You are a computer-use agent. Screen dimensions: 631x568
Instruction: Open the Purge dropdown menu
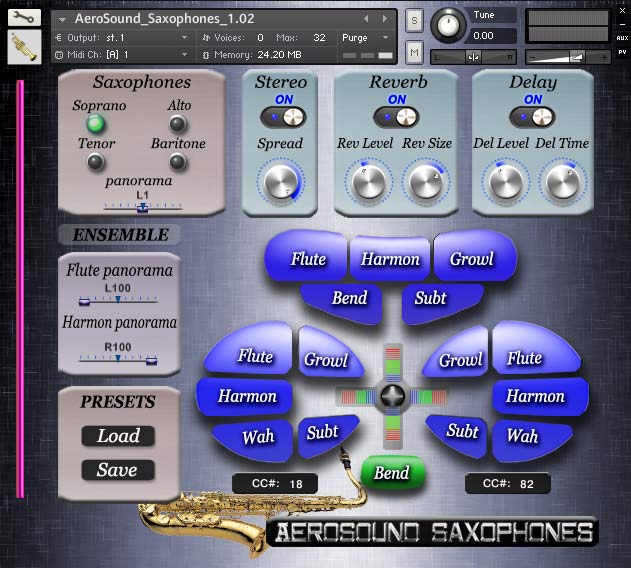365,38
